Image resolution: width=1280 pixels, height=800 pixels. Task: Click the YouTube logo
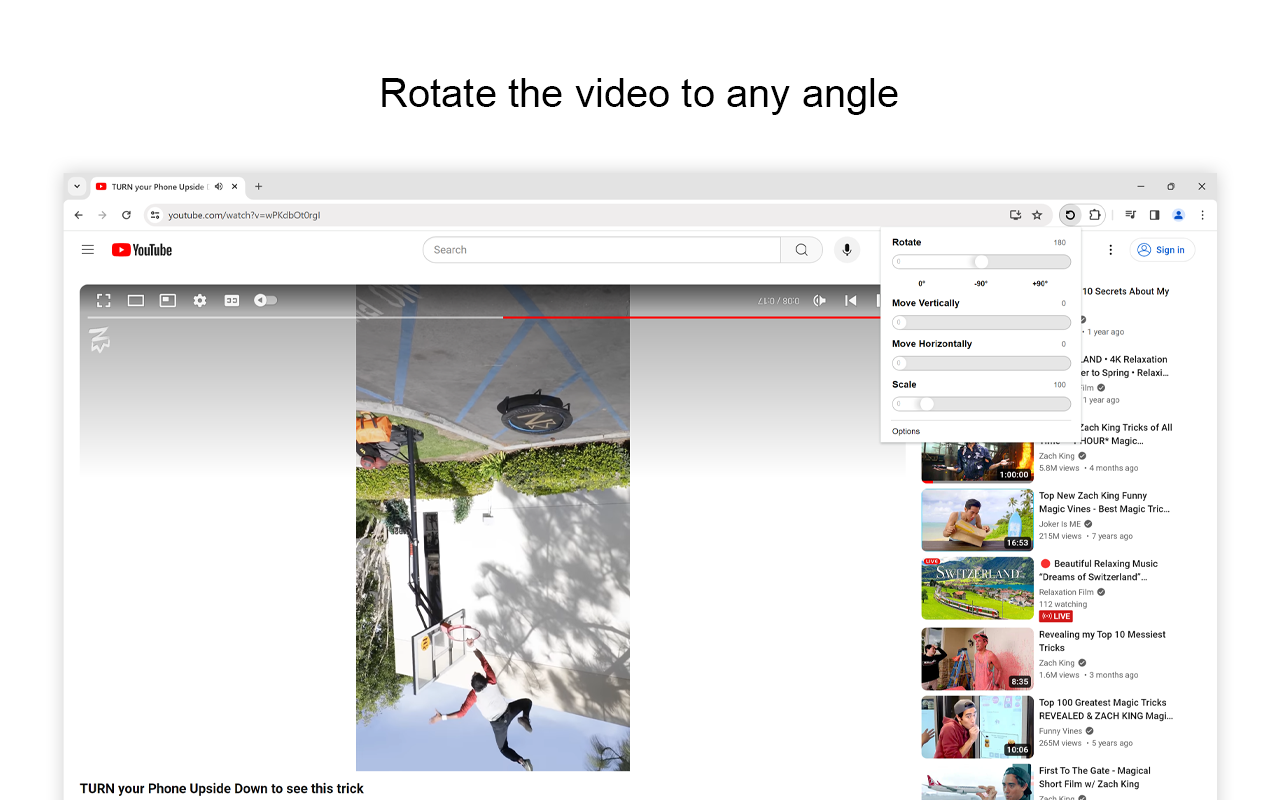click(x=141, y=249)
